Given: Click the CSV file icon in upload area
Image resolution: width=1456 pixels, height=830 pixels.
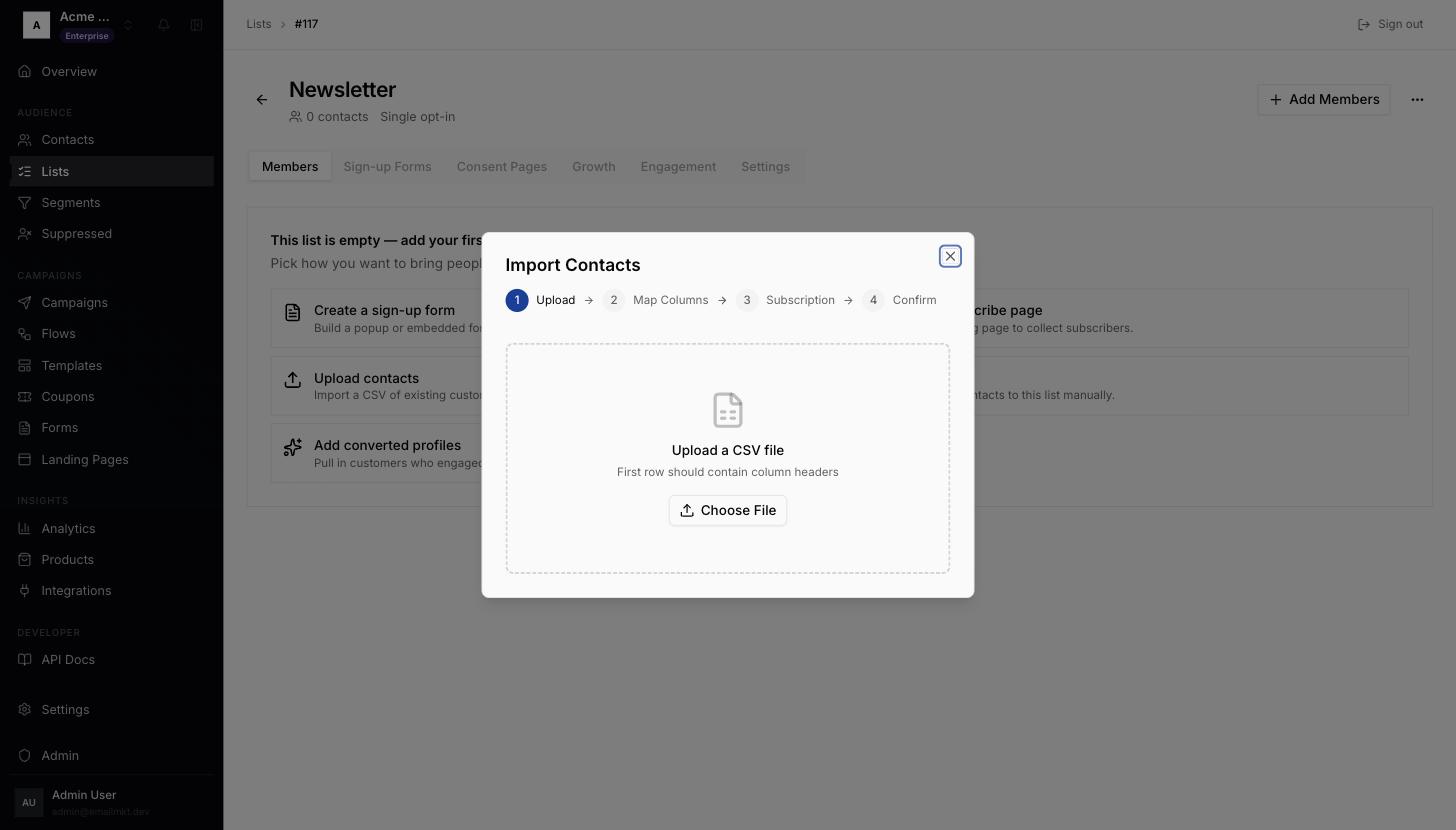Looking at the screenshot, I should (x=728, y=410).
